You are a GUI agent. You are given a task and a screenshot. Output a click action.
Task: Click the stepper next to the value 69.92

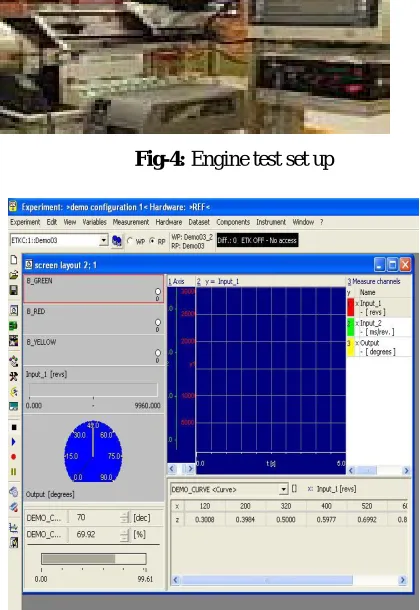coord(124,535)
